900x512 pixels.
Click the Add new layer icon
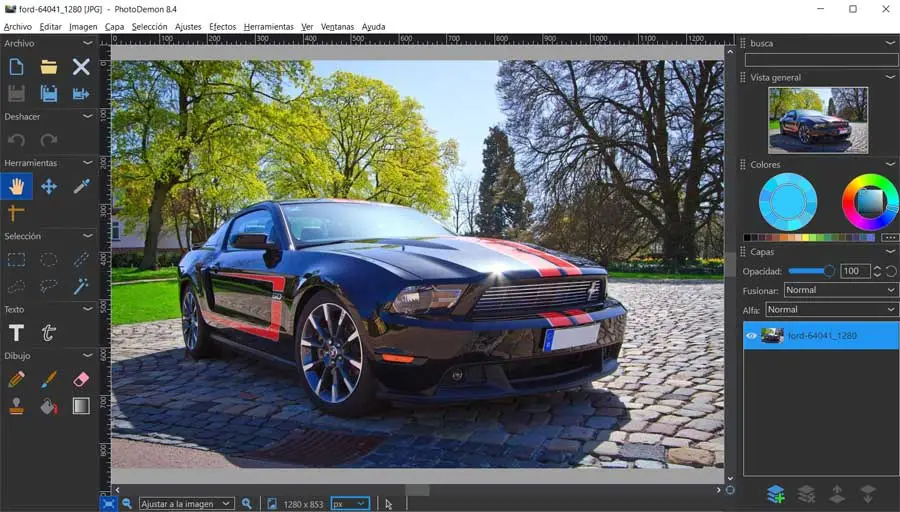coord(775,494)
